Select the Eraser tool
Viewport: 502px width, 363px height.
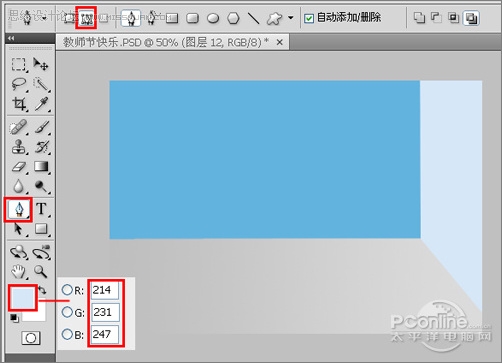tap(19, 166)
